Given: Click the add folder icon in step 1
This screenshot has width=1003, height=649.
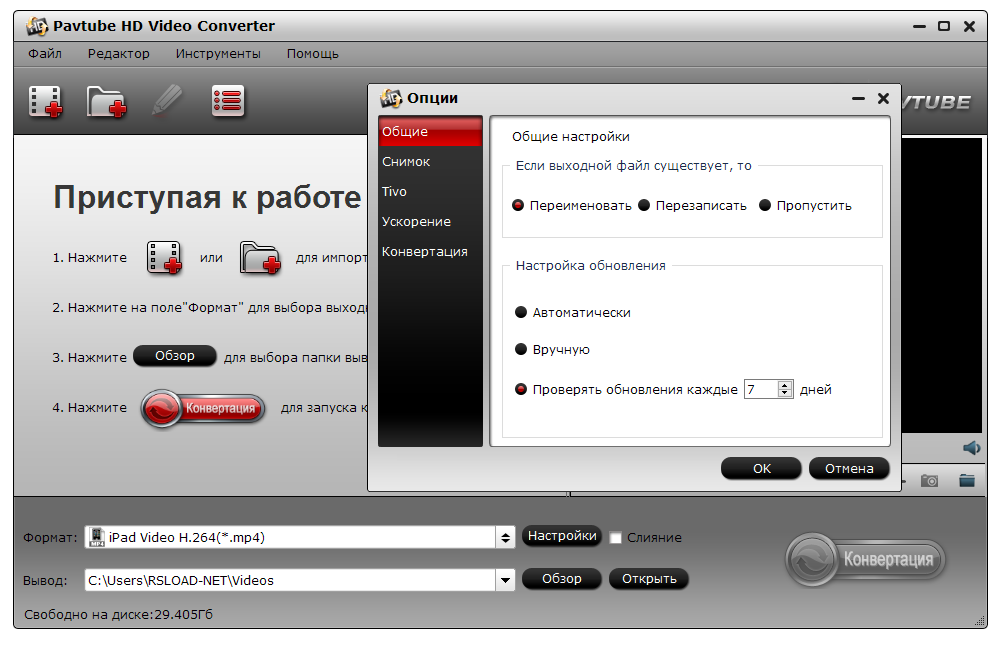Looking at the screenshot, I should 260,258.
